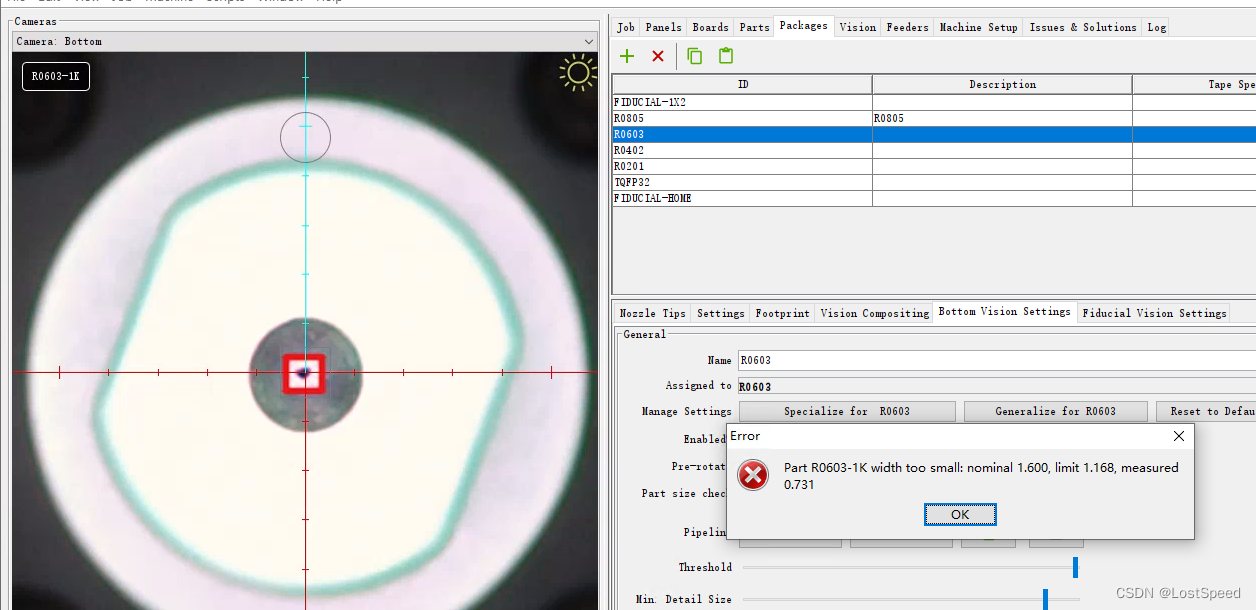Paste package from clipboard icon
The image size is (1256, 610).
726,56
